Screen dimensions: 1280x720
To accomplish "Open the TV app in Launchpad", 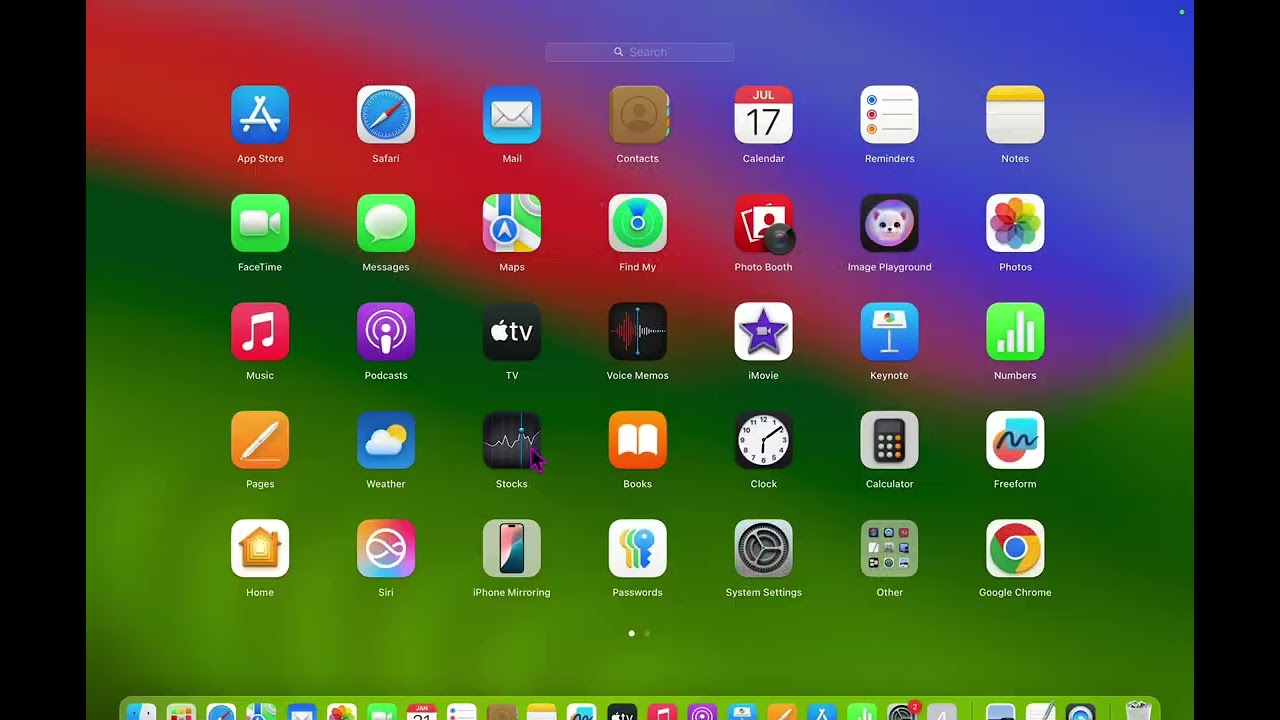I will pos(512,332).
